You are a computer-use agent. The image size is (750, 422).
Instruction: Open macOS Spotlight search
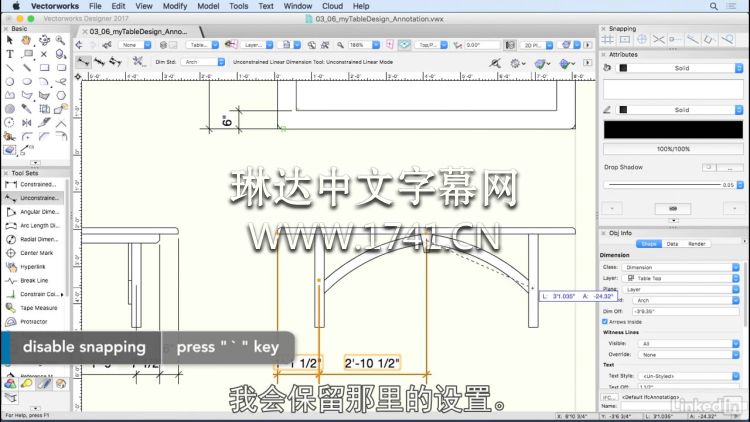713,6
